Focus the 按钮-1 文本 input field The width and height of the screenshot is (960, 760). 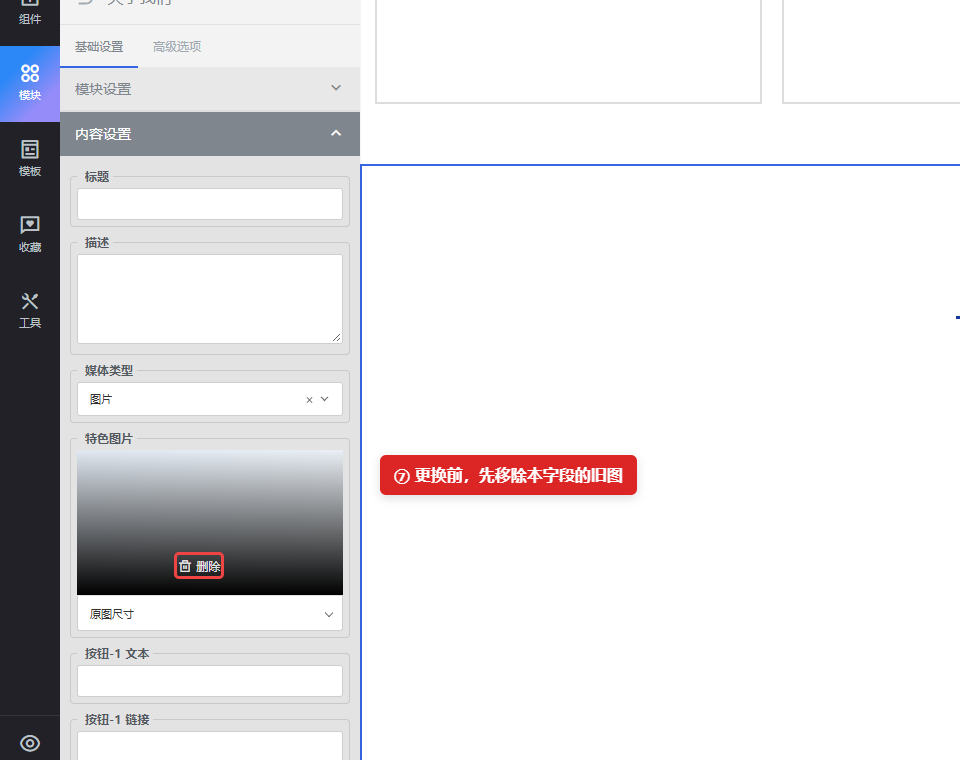210,681
